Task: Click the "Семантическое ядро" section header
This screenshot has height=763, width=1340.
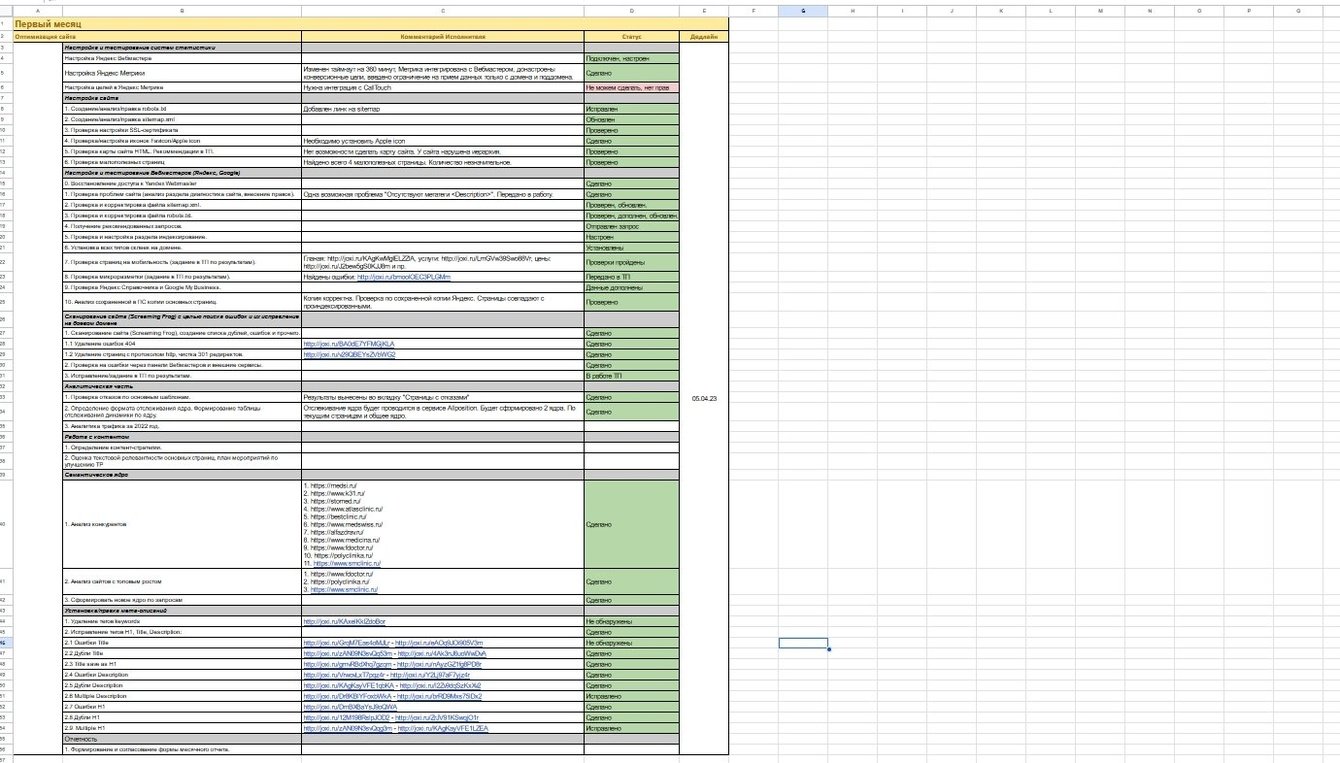Action: [x=182, y=475]
